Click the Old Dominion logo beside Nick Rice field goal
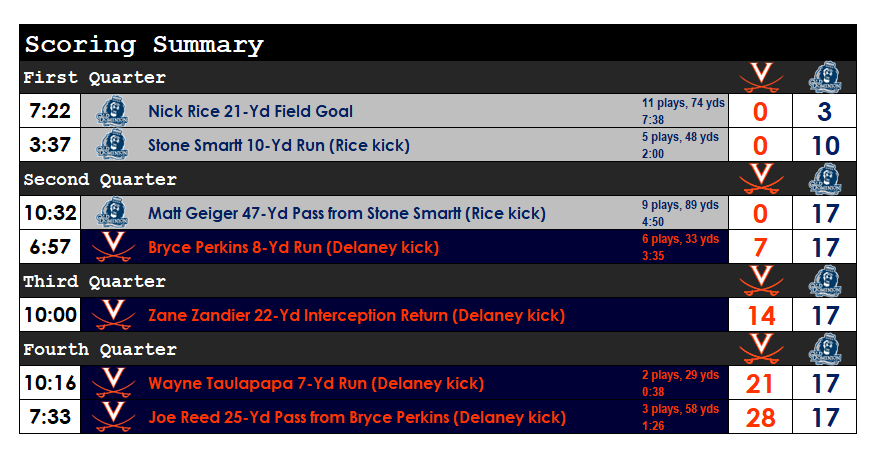The height and width of the screenshot is (459, 885). pyautogui.click(x=113, y=111)
